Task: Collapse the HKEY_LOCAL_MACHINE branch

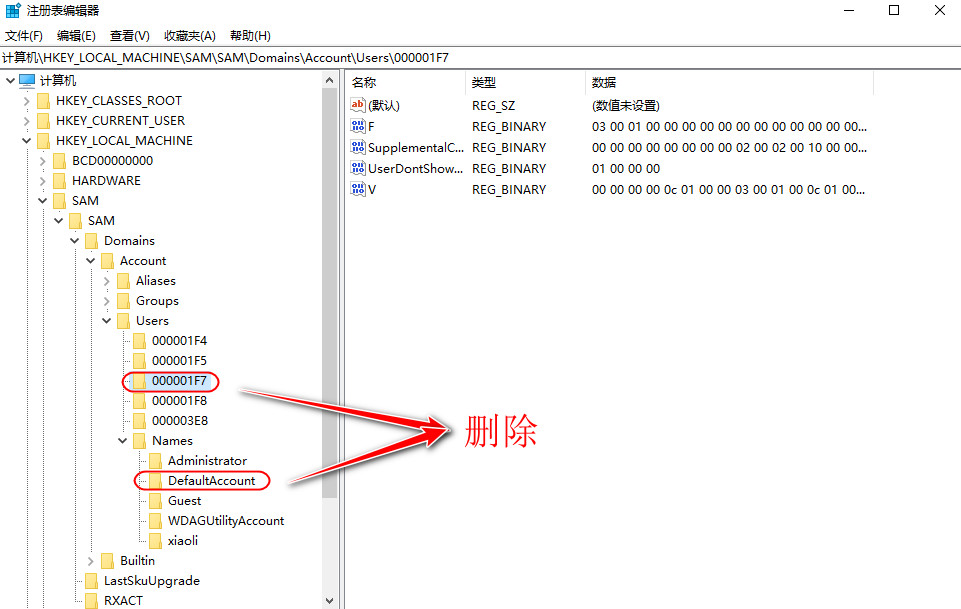Action: click(25, 140)
